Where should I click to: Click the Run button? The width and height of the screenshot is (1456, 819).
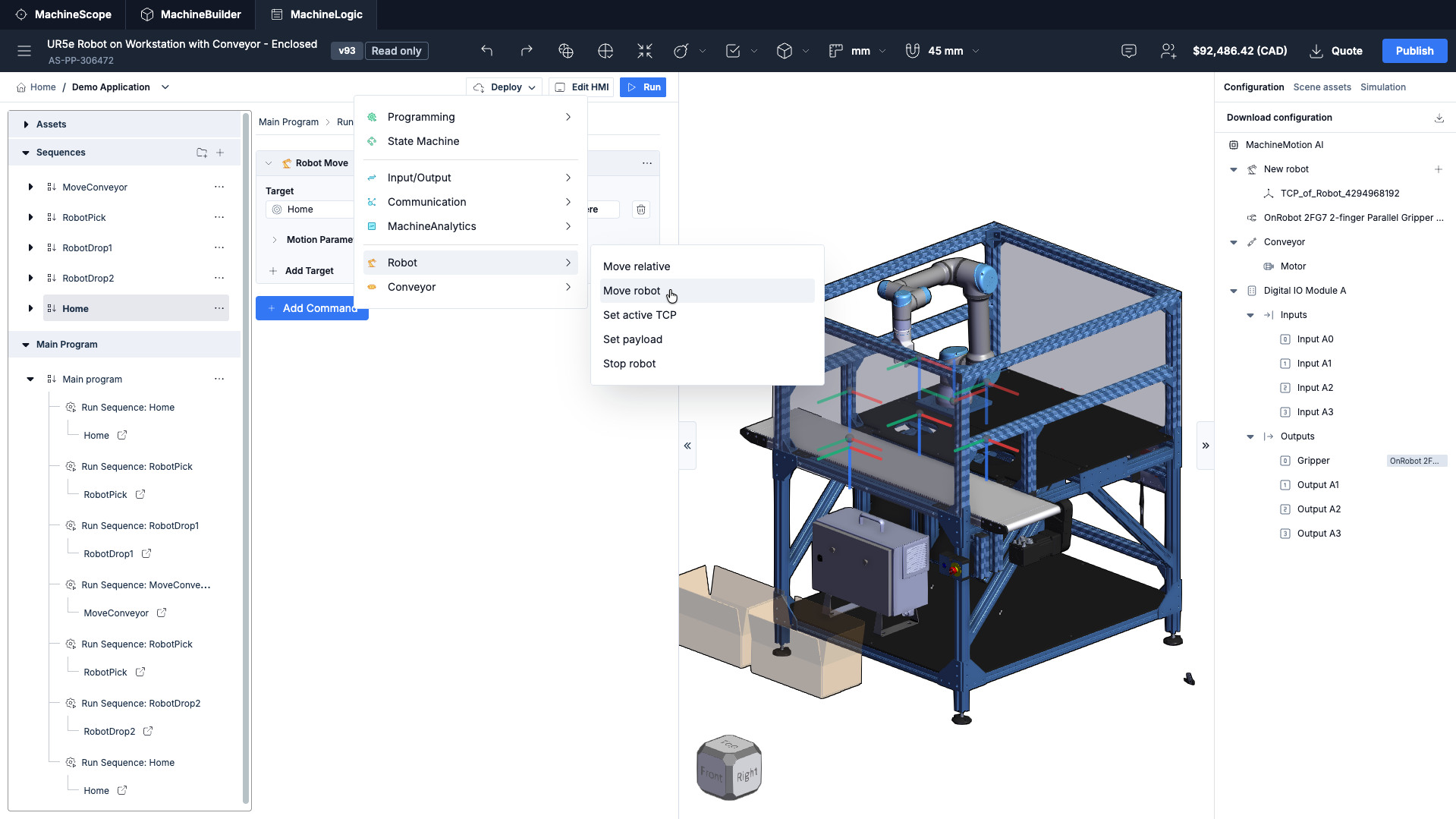[643, 87]
